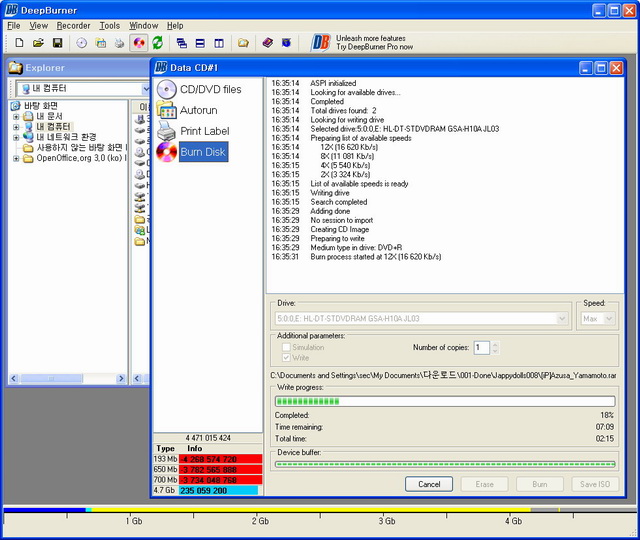
Task: Click the blue monitor toolbar icon
Action: (x=287, y=42)
